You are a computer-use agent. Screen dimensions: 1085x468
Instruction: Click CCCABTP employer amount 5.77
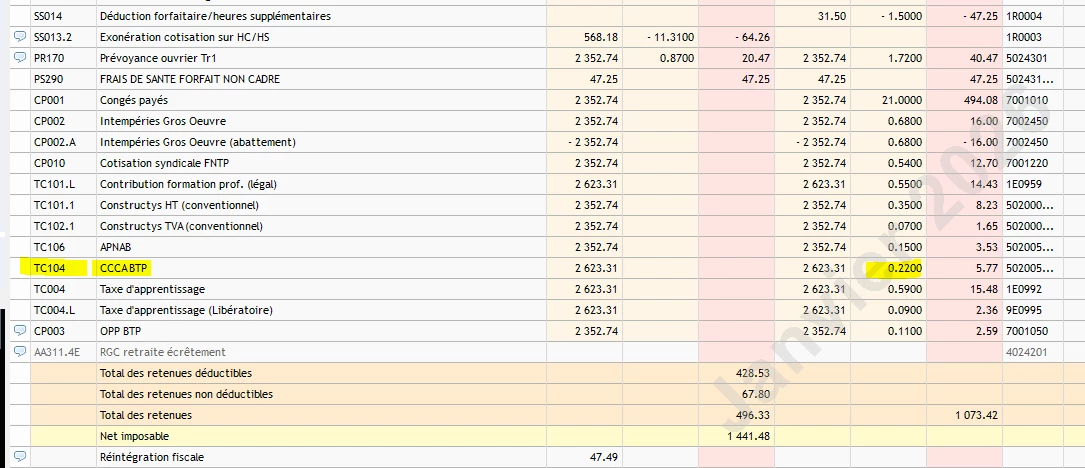tap(987, 269)
